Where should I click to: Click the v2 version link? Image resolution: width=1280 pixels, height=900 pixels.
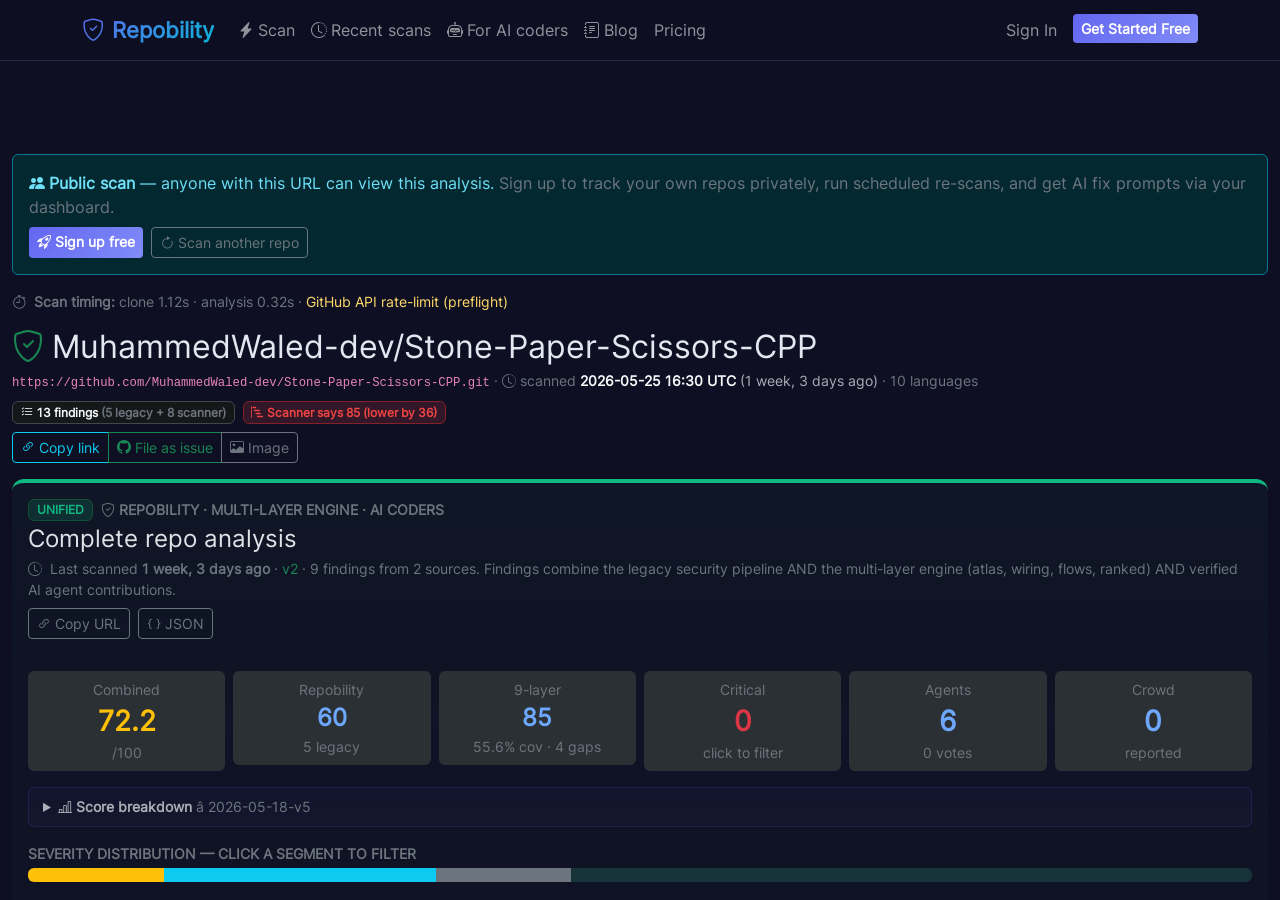pos(290,569)
